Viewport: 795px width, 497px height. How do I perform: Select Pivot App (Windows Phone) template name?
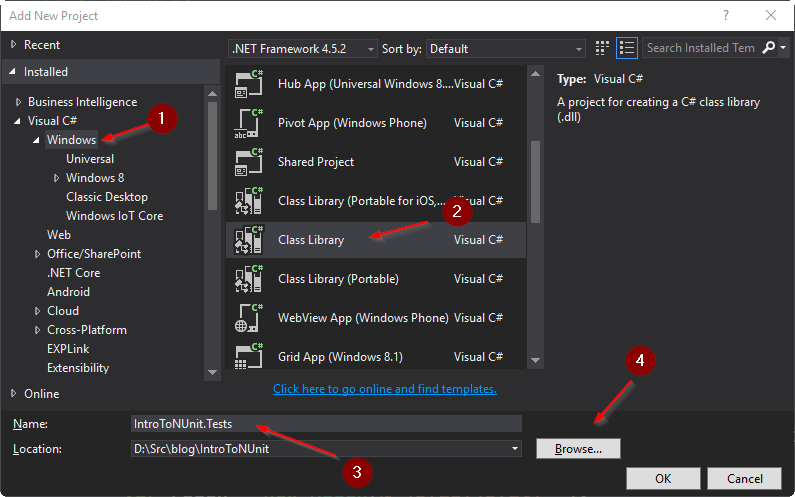tap(352, 123)
